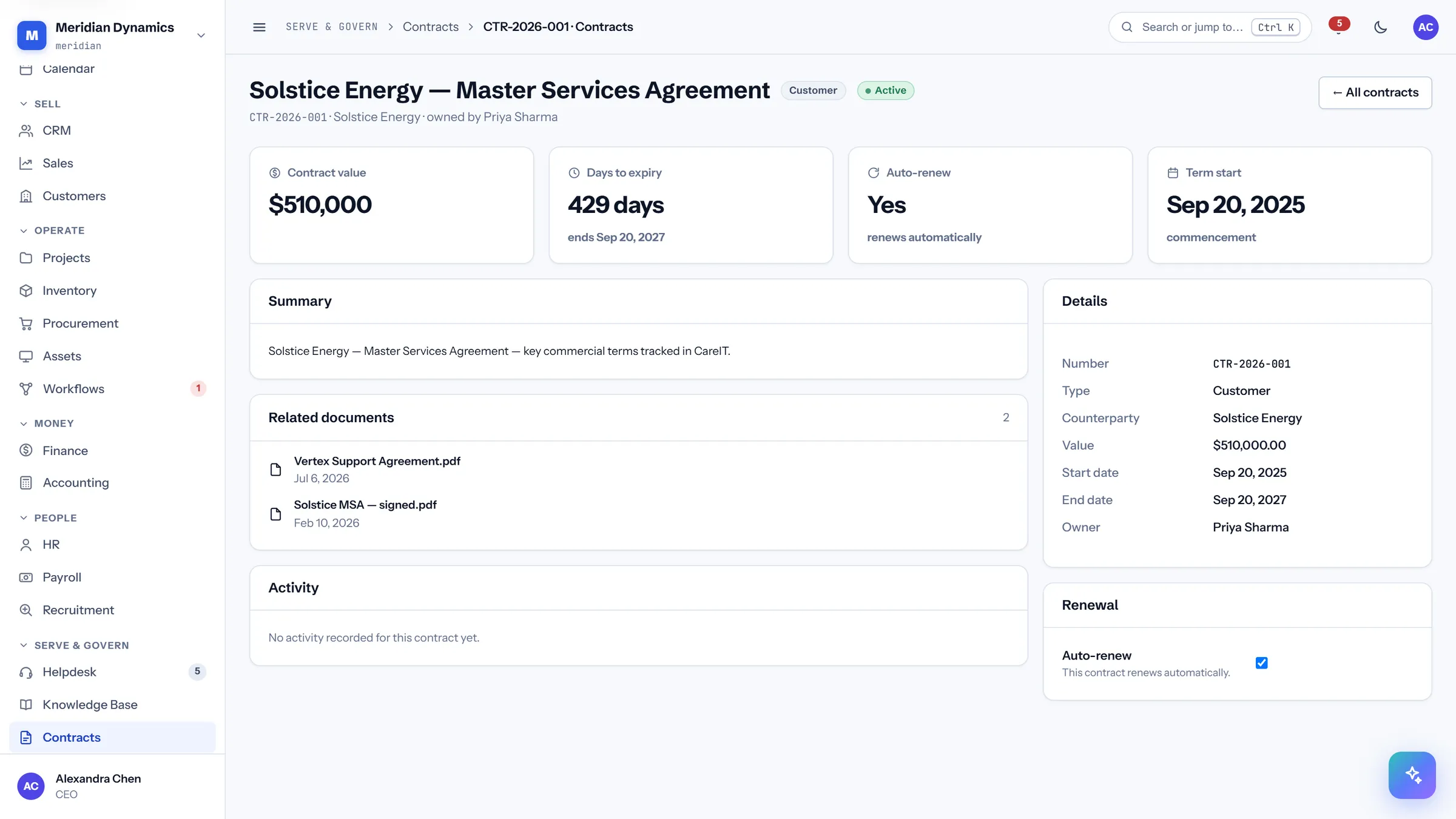1456x819 pixels.
Task: Click Solstice Energy counterparty value
Action: [1257, 418]
